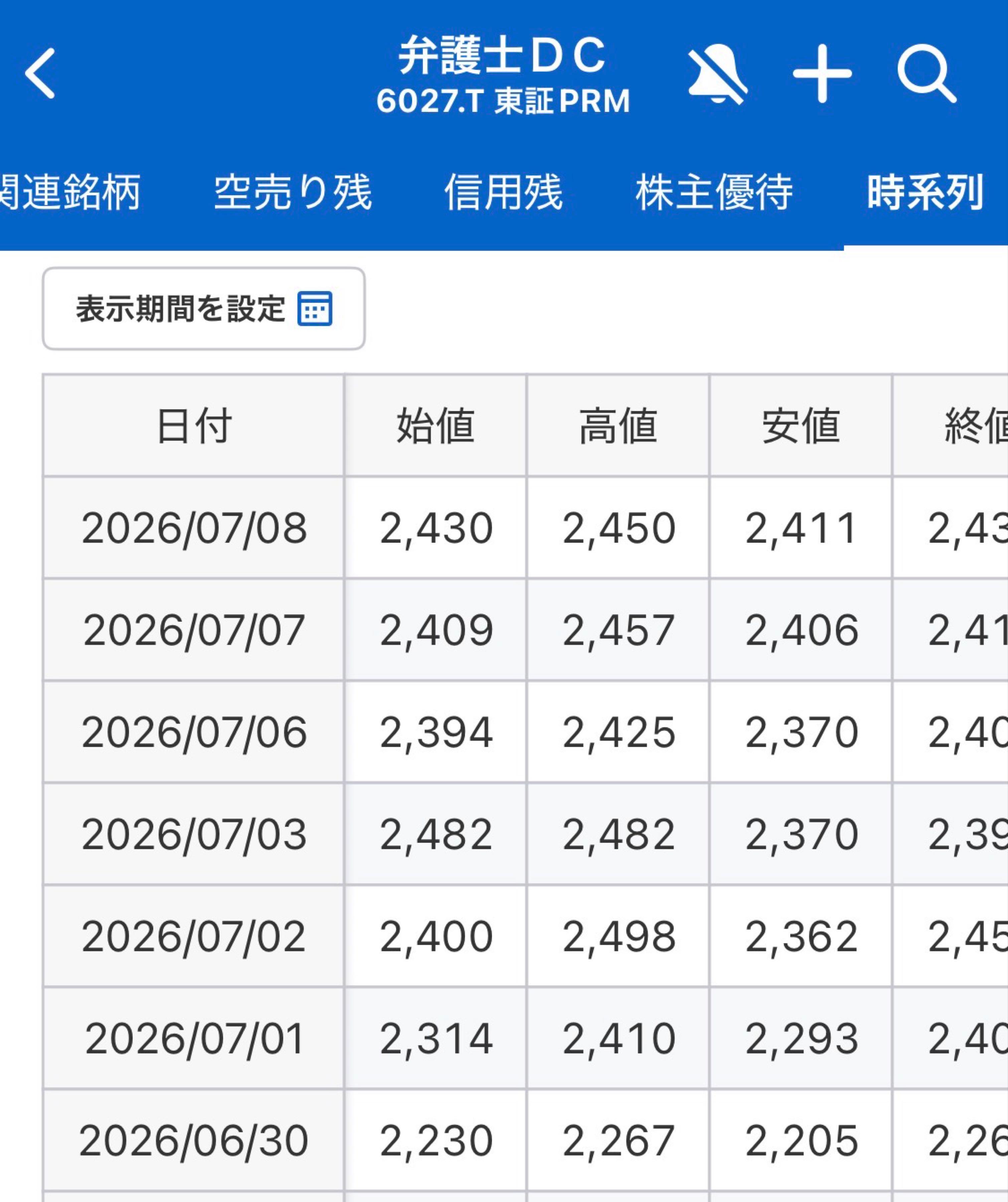
Task: Click opening price 2,430 on 07/08
Action: tap(436, 528)
